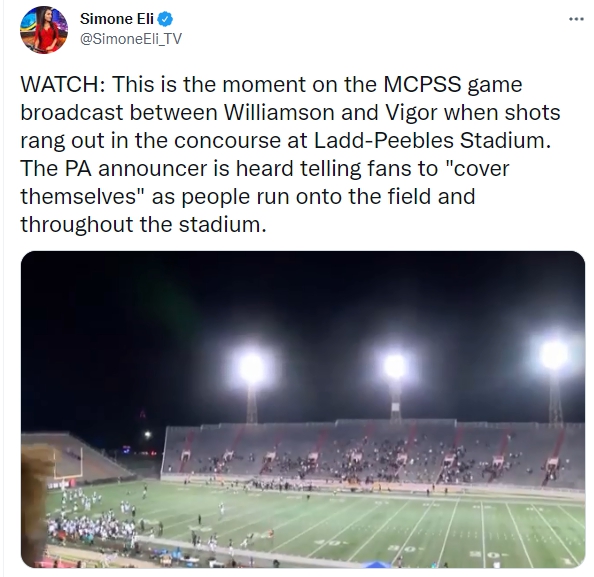Click the Ladd-Peebles Stadium text in tweet

coord(432,140)
